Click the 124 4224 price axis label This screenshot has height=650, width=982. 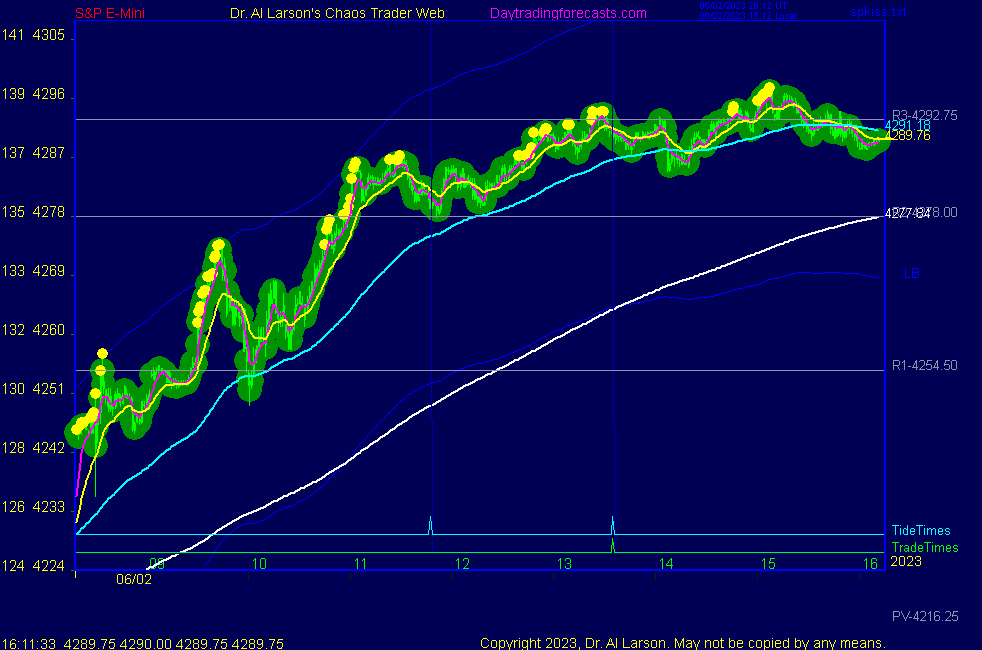(33, 565)
